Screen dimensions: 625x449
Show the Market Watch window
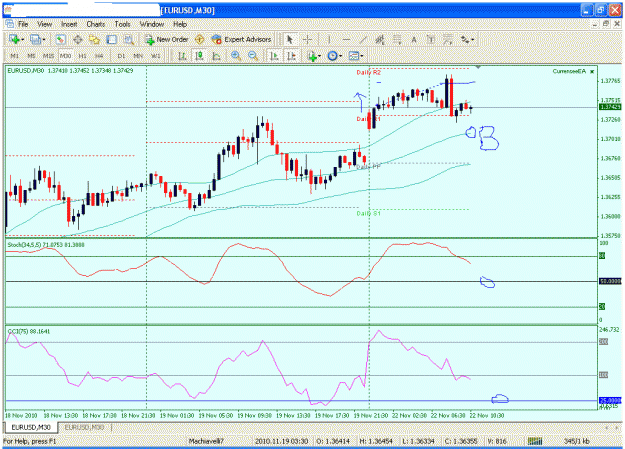60,39
